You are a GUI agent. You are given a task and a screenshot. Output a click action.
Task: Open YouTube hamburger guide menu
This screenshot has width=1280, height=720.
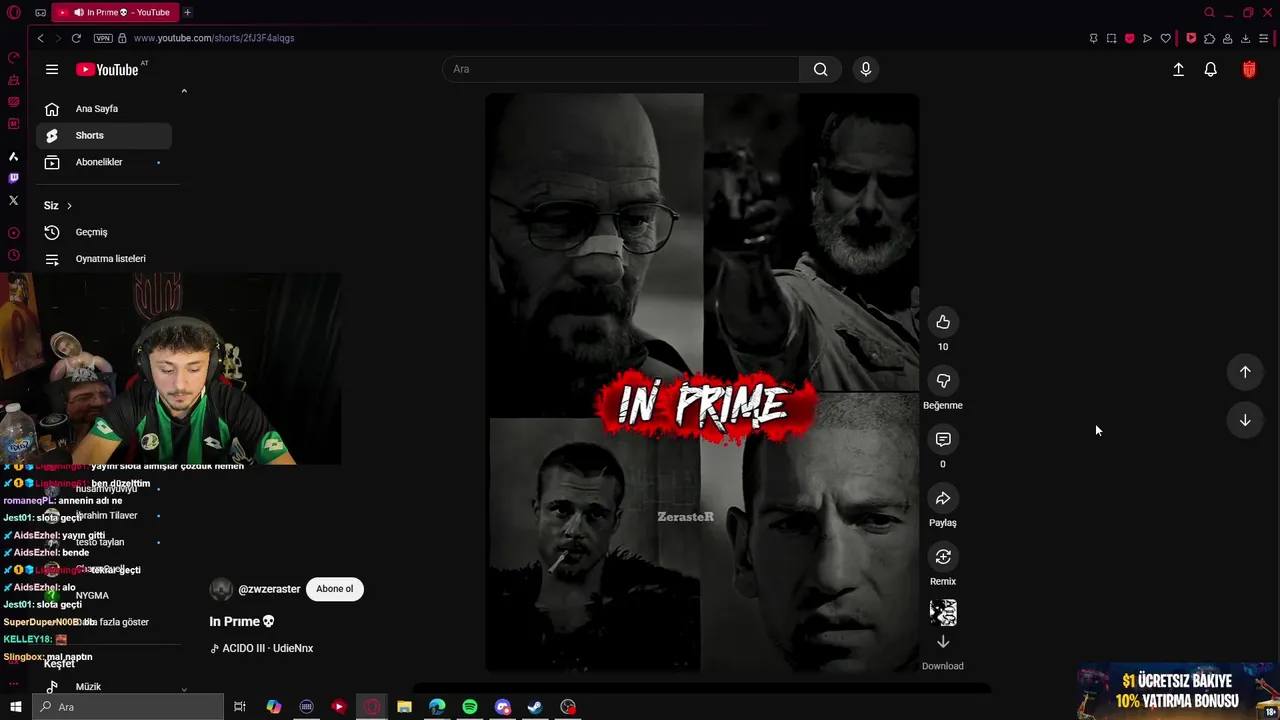[52, 69]
